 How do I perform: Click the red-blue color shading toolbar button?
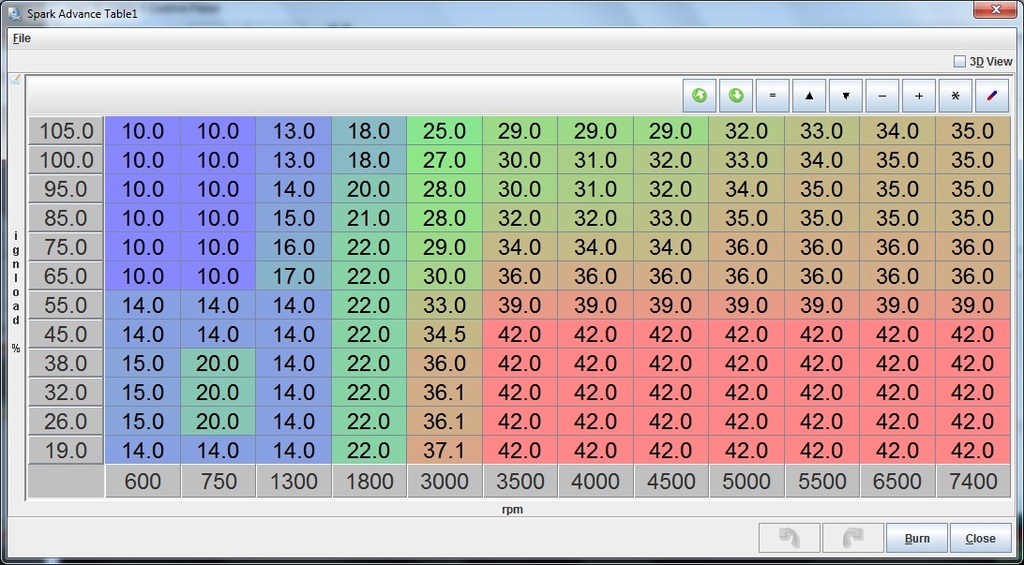point(992,96)
